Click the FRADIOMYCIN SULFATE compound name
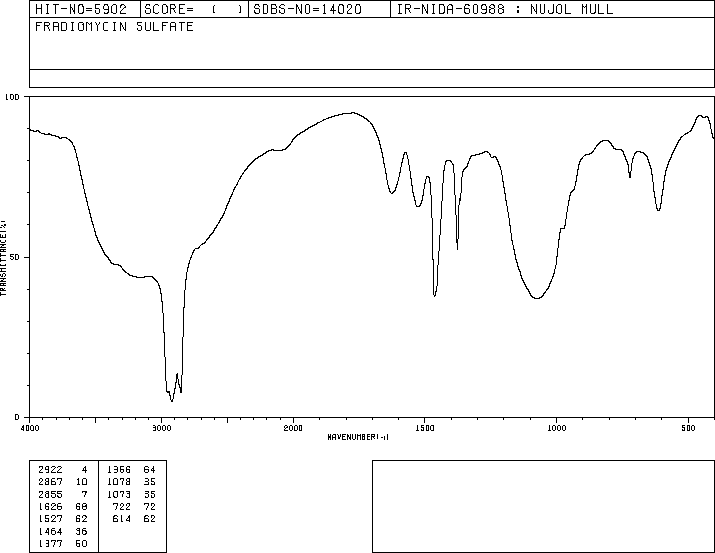The width and height of the screenshot is (715, 553). [x=114, y=27]
